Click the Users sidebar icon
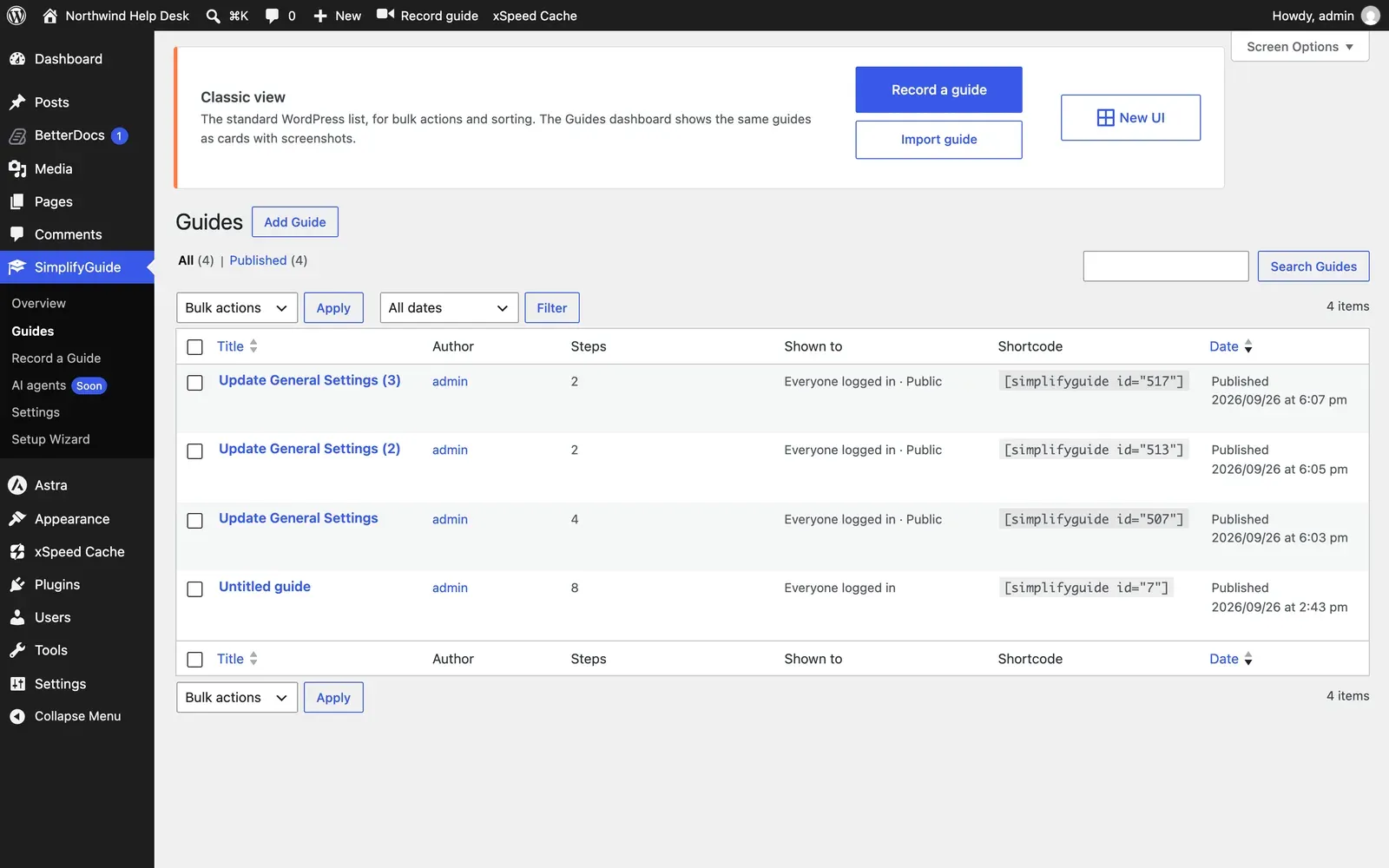The height and width of the screenshot is (868, 1389). tap(17, 617)
